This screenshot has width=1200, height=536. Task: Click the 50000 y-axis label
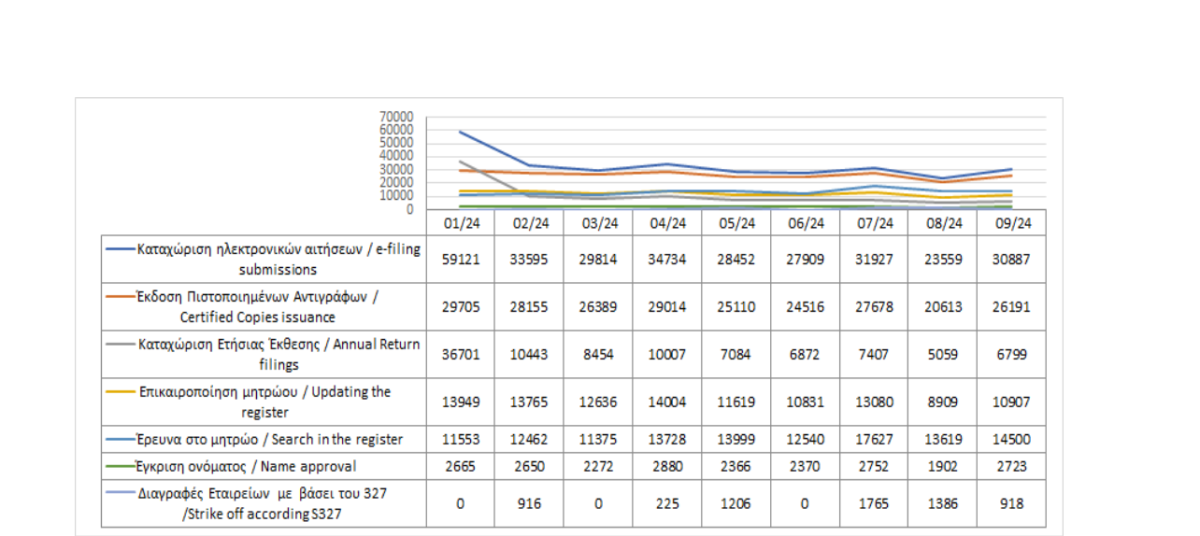coord(398,143)
